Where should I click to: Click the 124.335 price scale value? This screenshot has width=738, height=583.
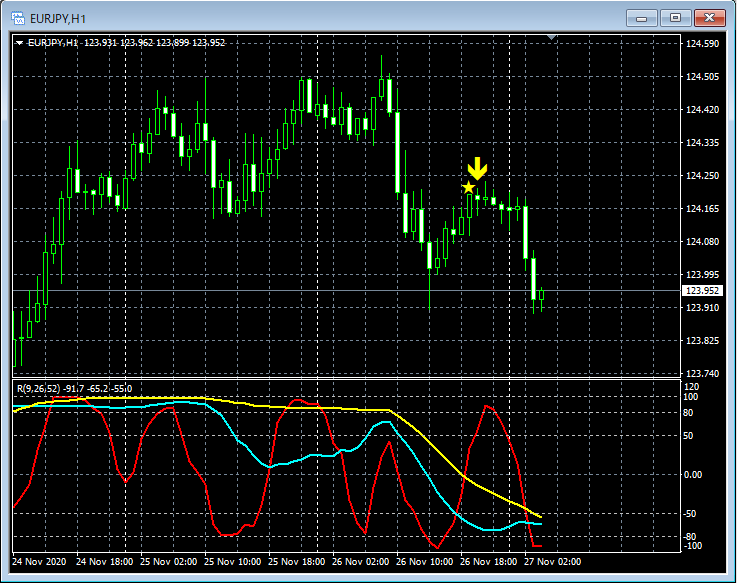pos(702,143)
